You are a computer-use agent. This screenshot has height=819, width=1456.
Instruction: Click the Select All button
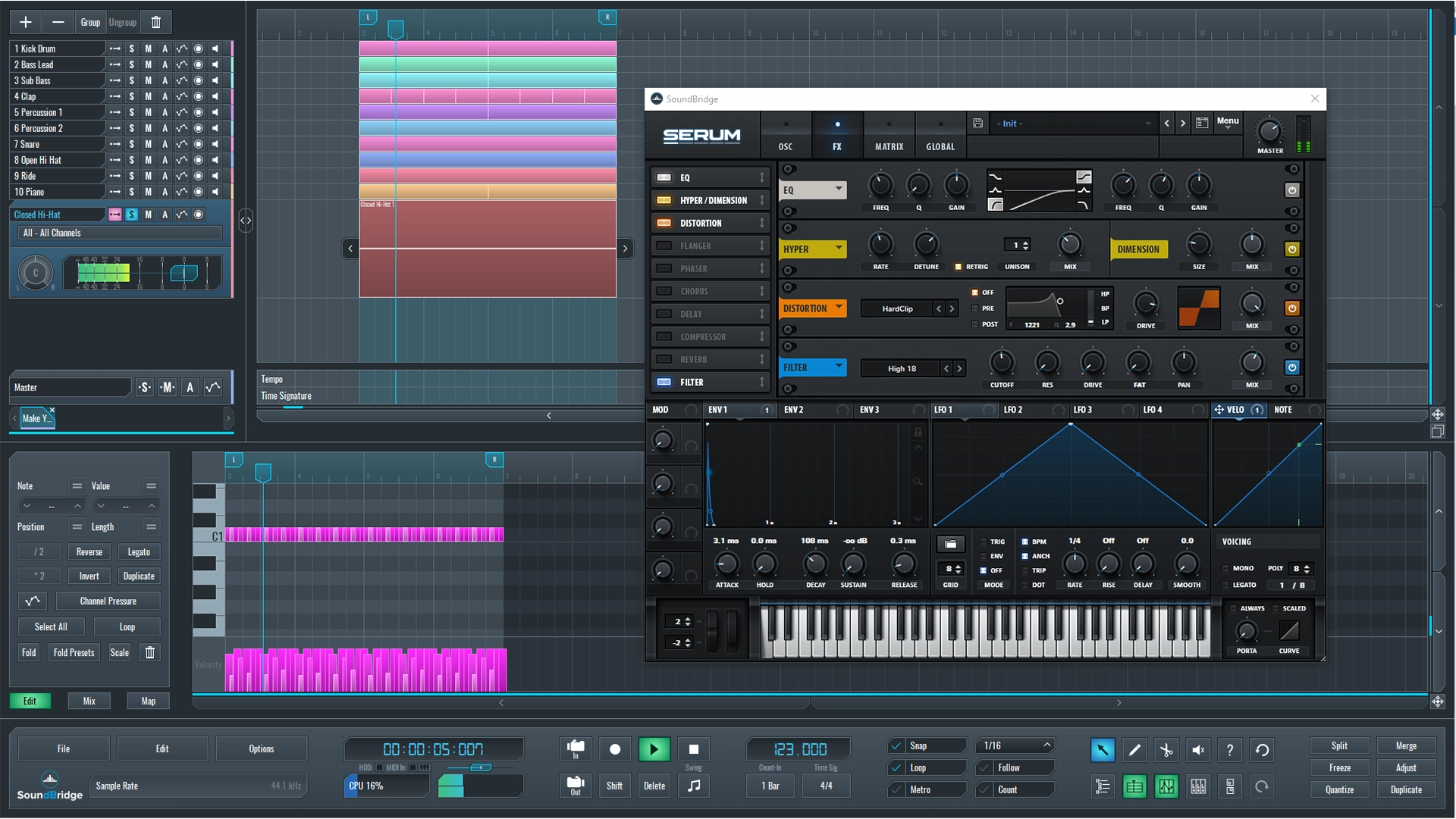coord(51,626)
